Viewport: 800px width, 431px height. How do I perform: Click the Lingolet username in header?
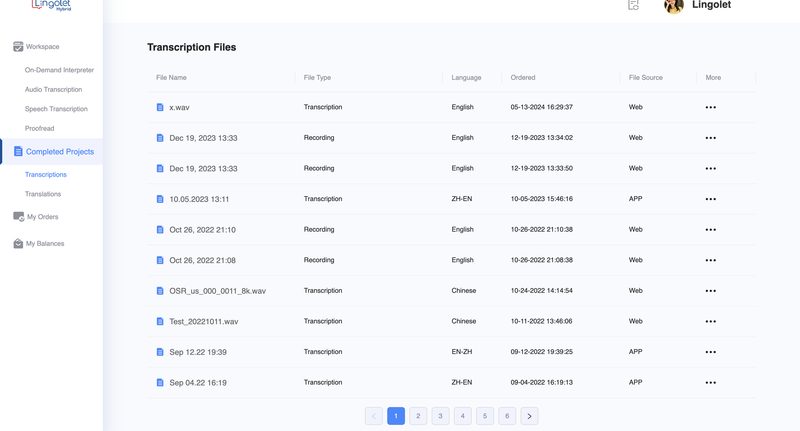[x=711, y=5]
